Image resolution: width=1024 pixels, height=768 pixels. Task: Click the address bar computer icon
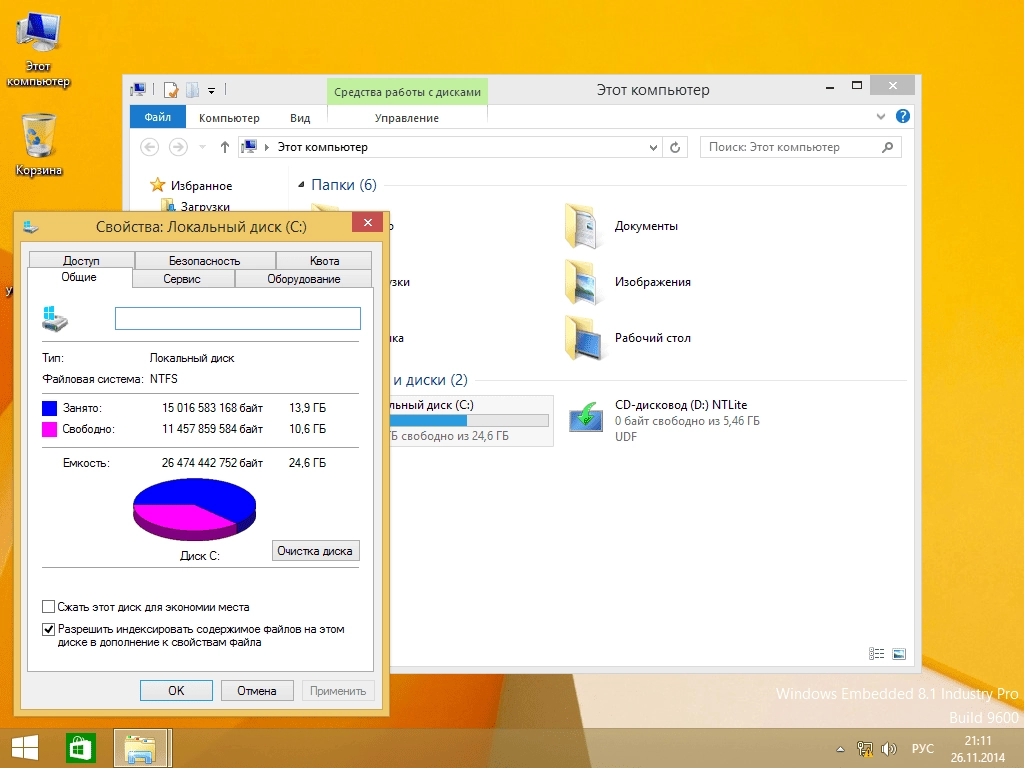[x=249, y=147]
